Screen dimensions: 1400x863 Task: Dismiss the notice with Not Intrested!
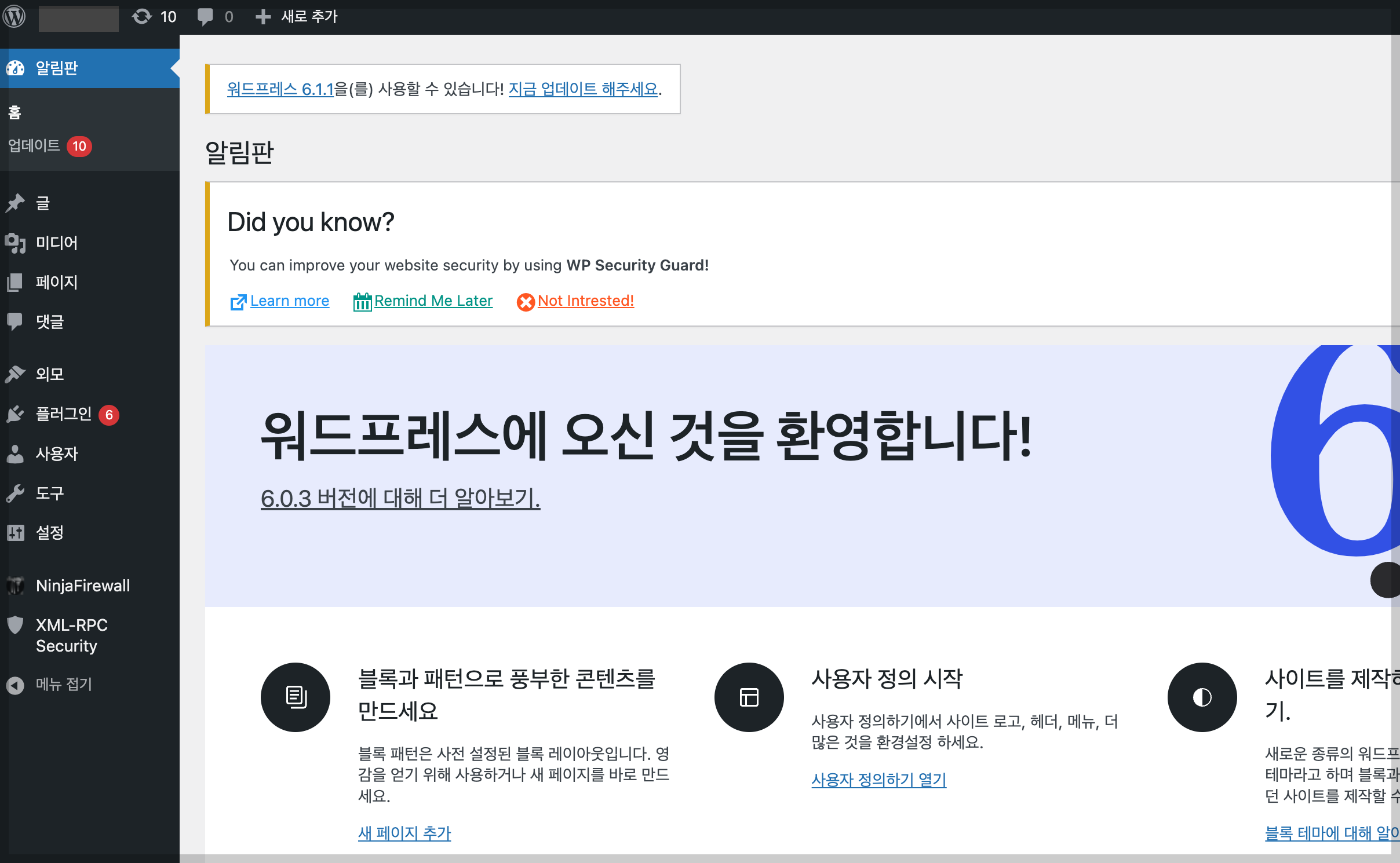(585, 301)
